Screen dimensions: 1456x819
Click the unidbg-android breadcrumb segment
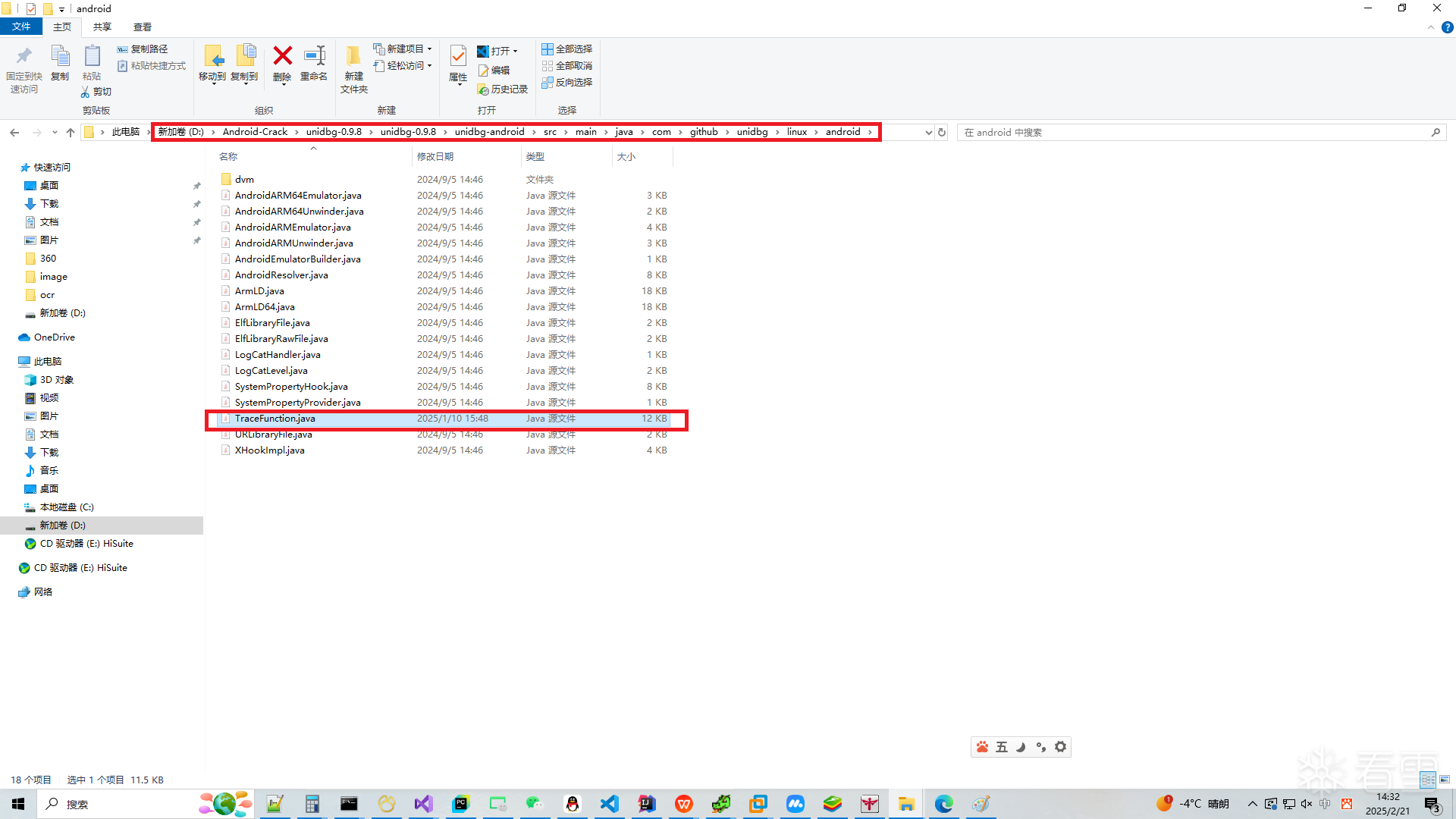tap(489, 132)
